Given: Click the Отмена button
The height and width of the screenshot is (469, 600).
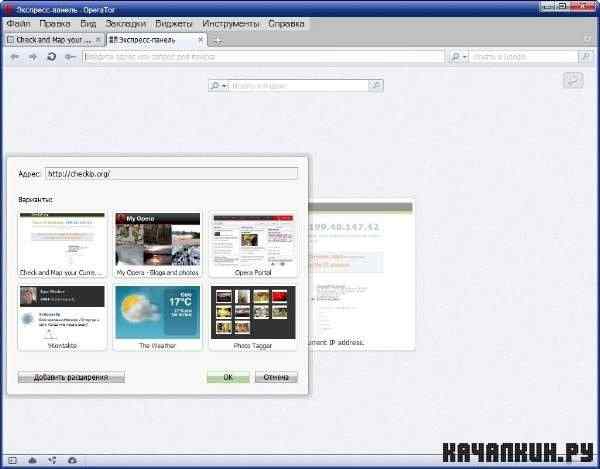Looking at the screenshot, I should click(276, 377).
